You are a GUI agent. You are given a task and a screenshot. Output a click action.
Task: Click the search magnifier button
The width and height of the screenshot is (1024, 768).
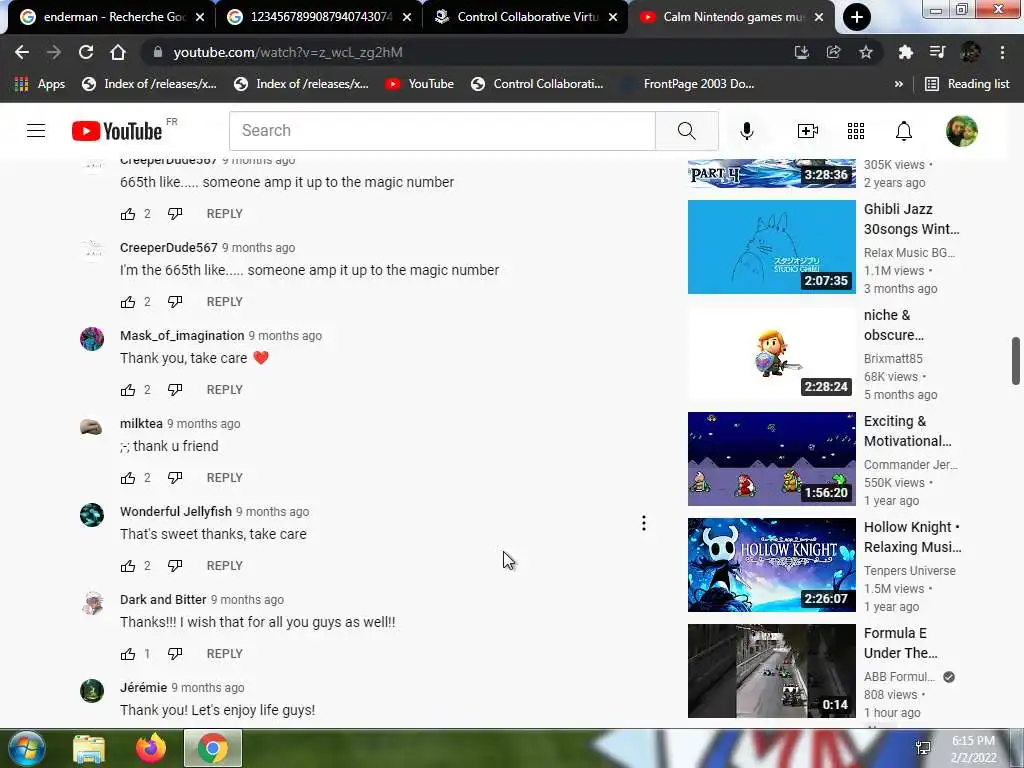[x=686, y=131]
